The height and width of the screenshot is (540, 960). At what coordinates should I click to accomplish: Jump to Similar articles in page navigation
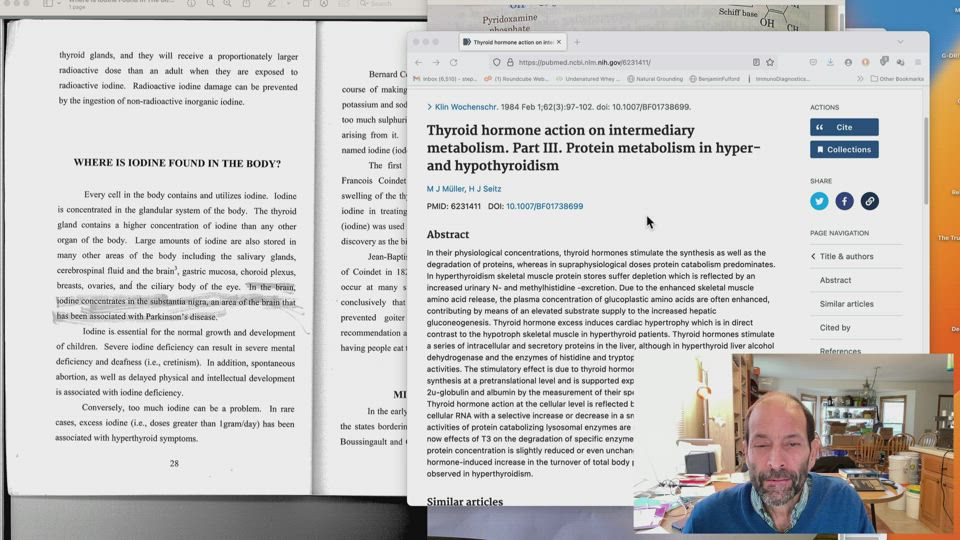point(846,304)
